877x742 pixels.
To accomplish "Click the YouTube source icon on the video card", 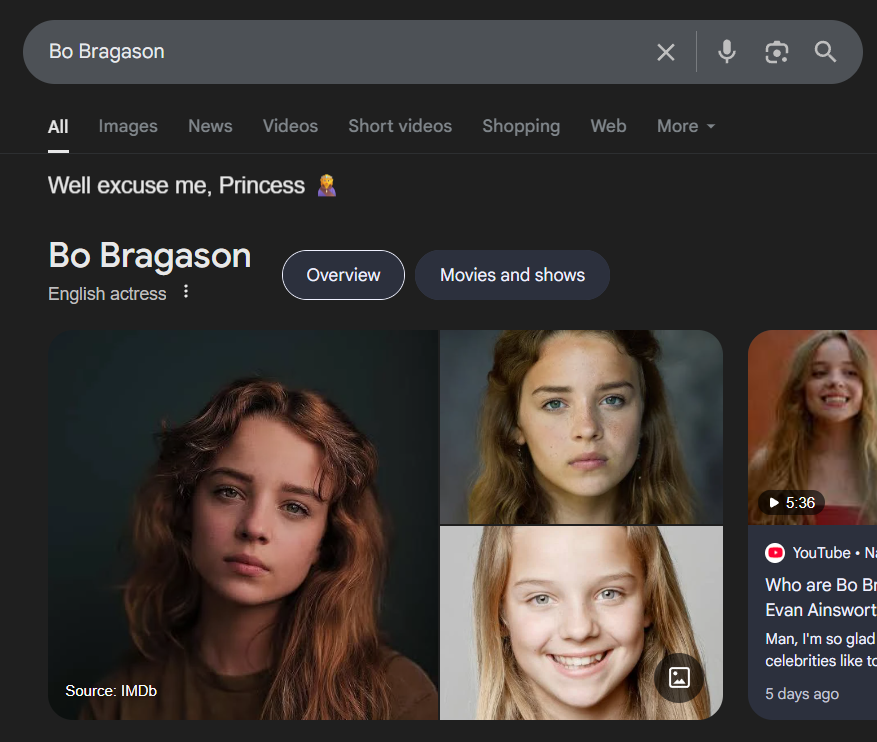I will coord(775,553).
